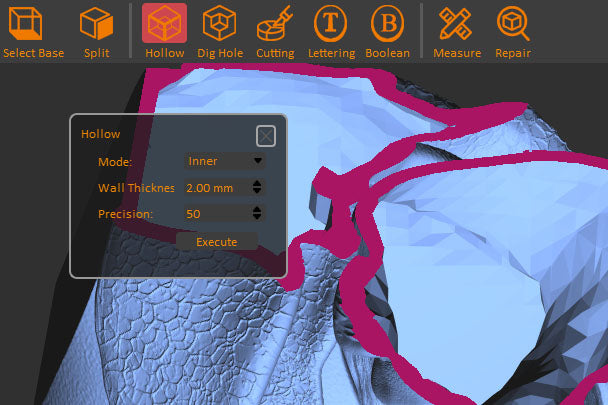Click the Mode: label

pyautogui.click(x=115, y=162)
